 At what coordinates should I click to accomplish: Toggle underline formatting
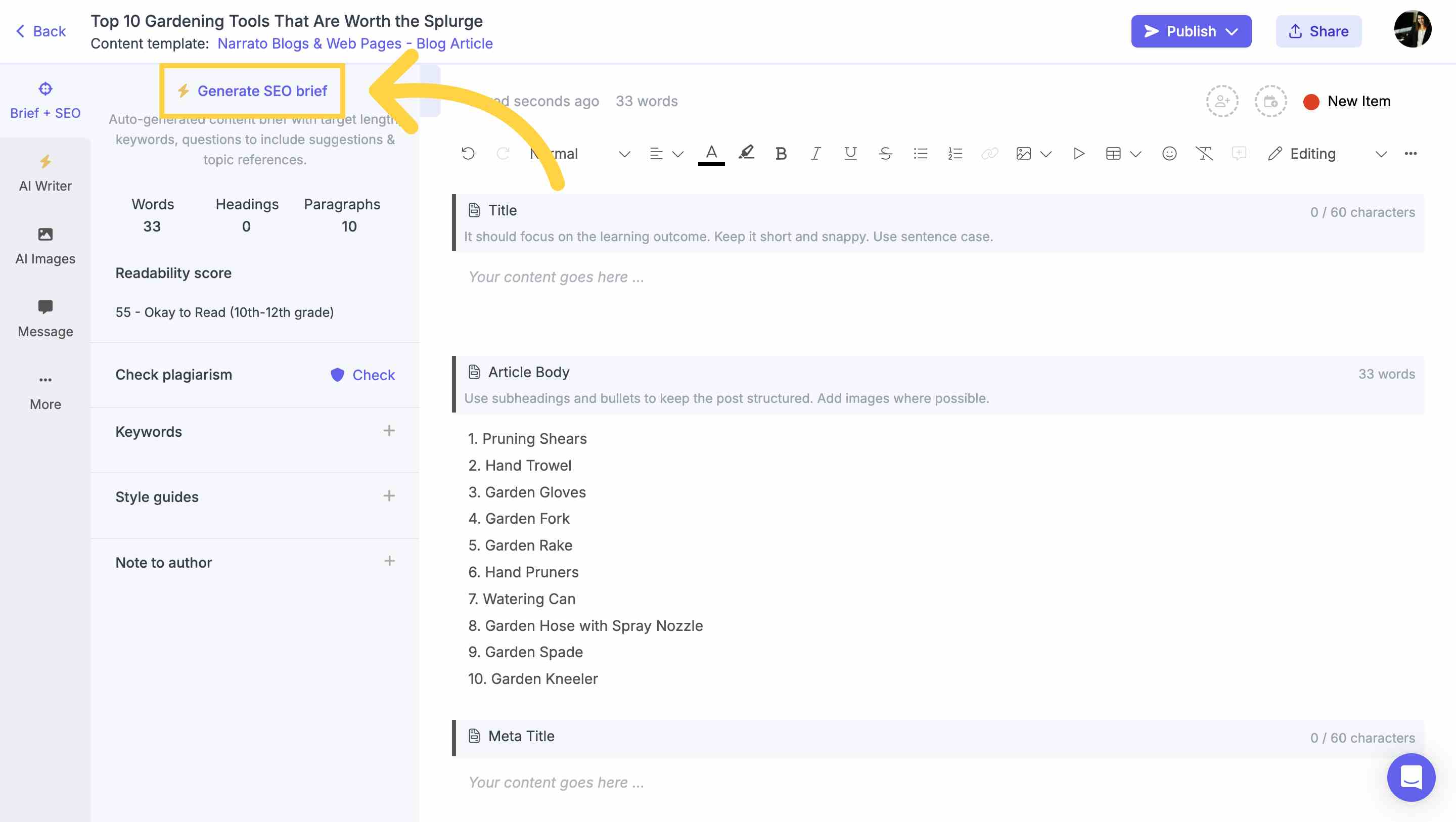850,154
